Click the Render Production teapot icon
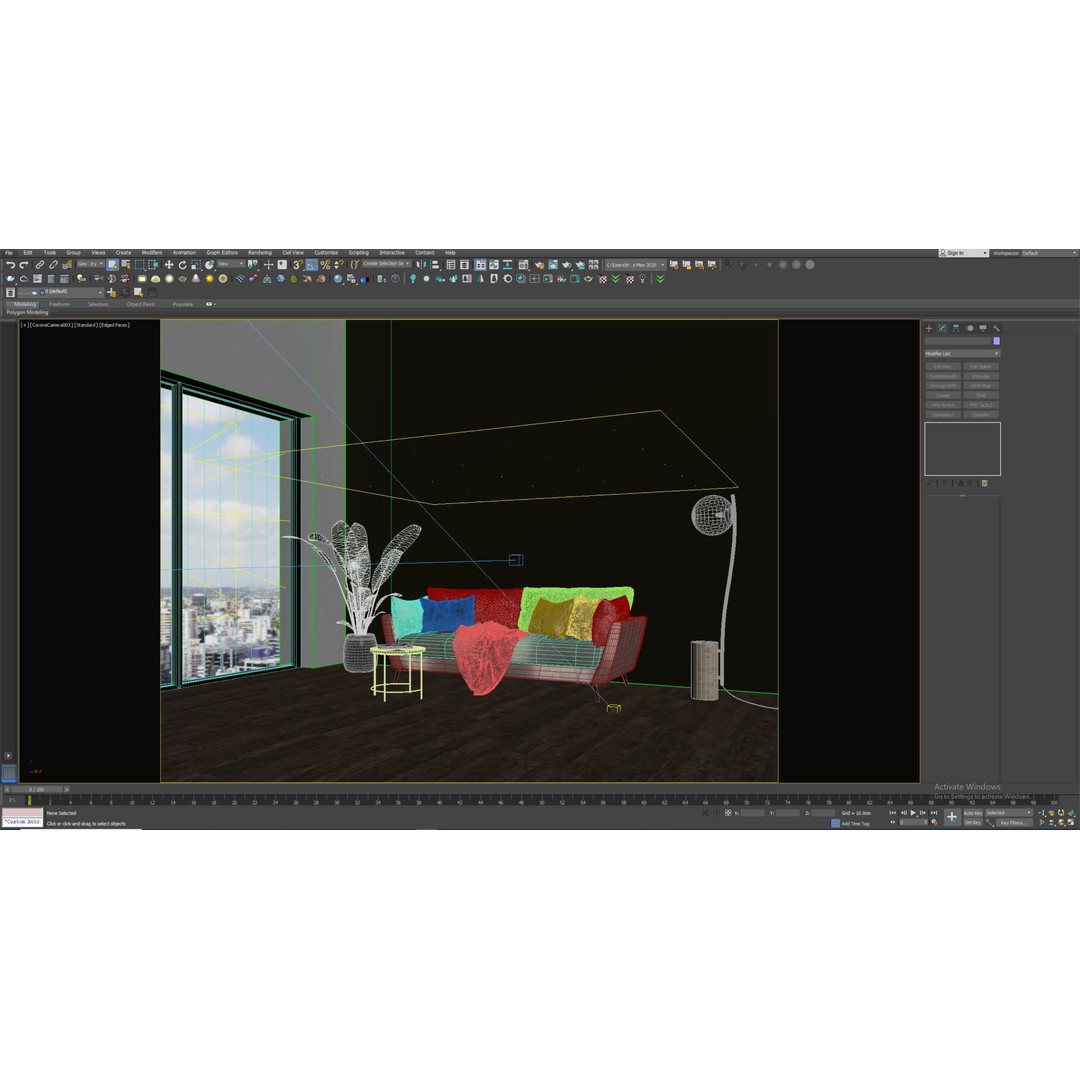Screen dimensions: 1080x1080 click(x=567, y=264)
